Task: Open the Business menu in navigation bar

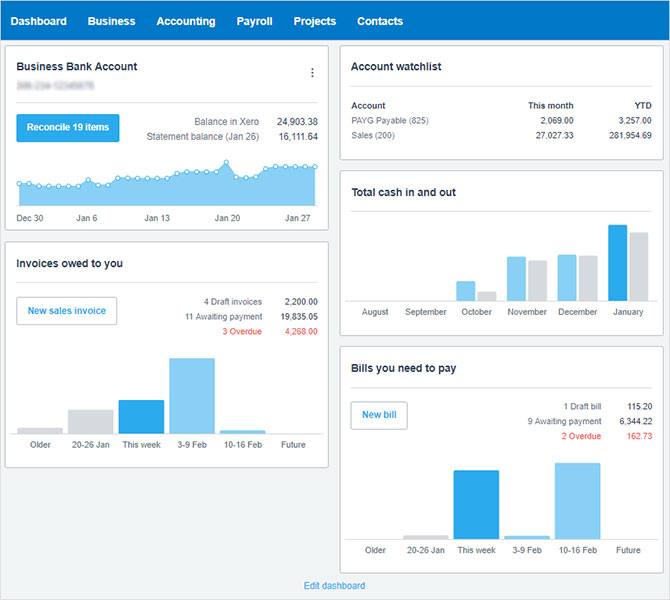Action: (111, 21)
